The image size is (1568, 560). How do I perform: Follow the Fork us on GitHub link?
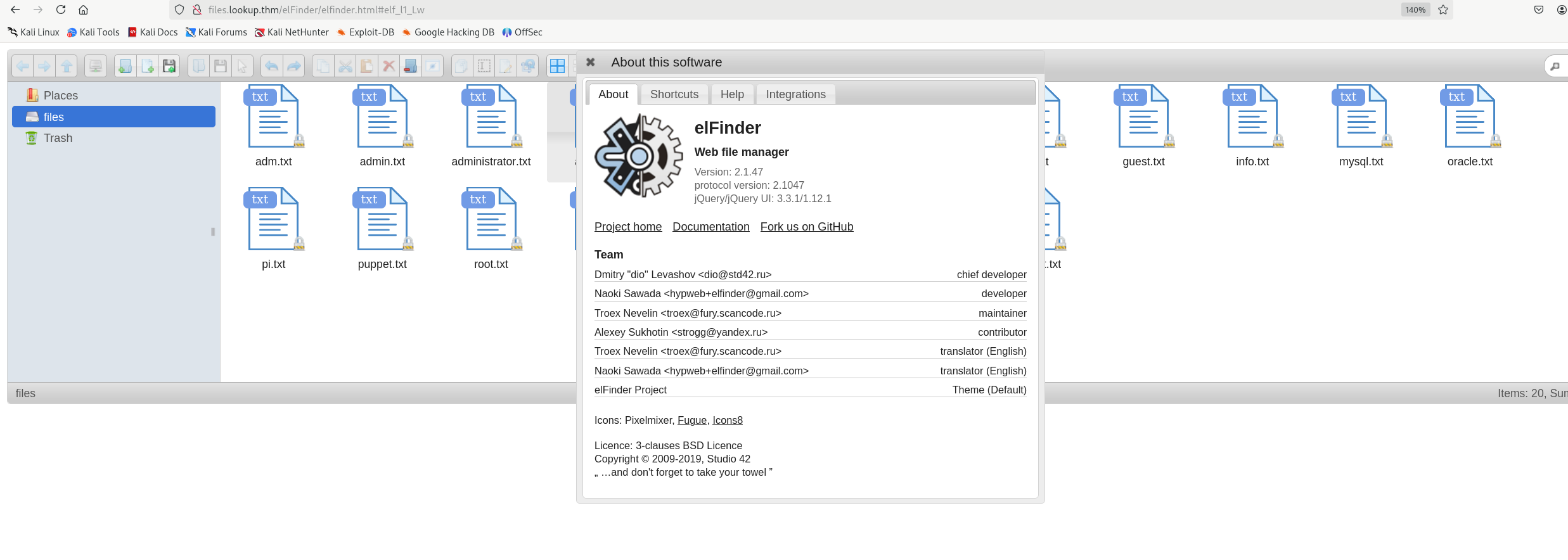click(807, 227)
